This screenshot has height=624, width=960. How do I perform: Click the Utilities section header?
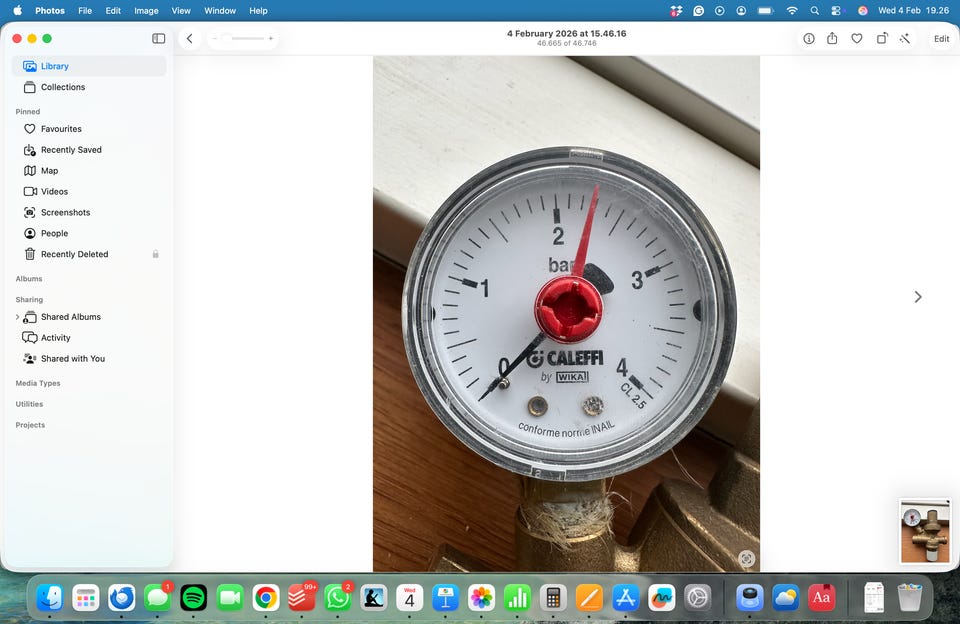29,404
